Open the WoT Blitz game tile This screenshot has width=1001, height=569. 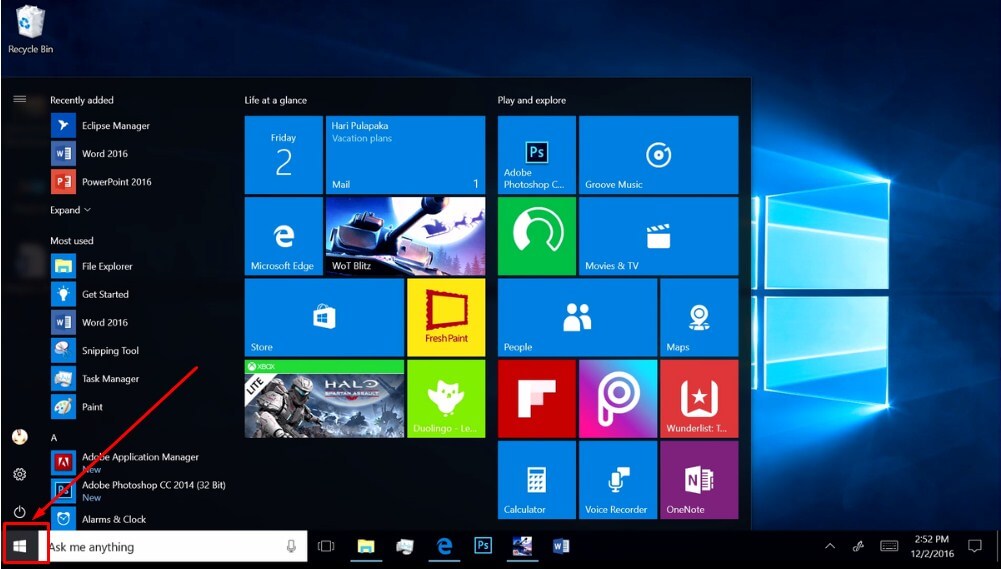point(405,236)
